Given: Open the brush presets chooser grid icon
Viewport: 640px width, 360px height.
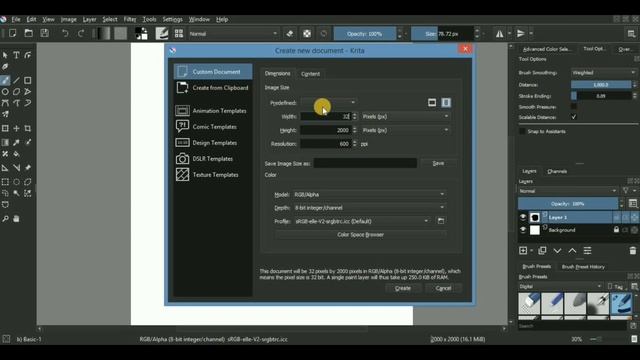Looking at the screenshot, I should [x=179, y=33].
